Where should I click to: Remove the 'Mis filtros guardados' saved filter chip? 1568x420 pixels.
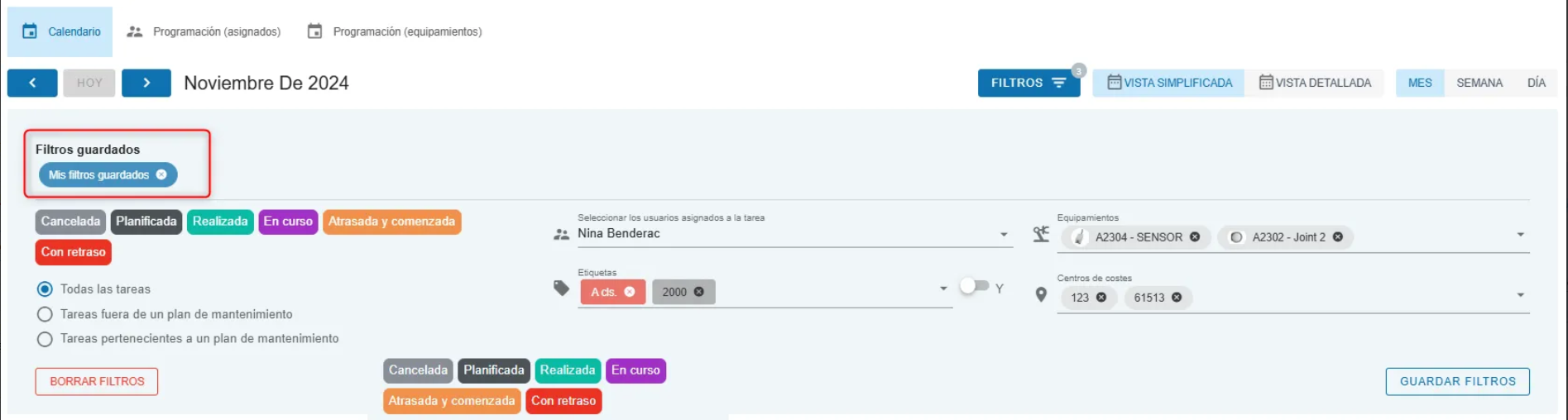click(161, 174)
